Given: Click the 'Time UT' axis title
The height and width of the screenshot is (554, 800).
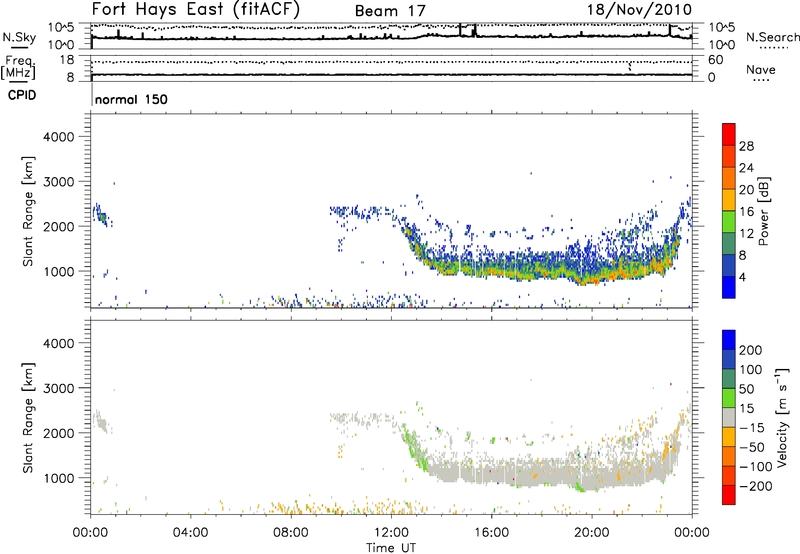Looking at the screenshot, I should point(391,547).
